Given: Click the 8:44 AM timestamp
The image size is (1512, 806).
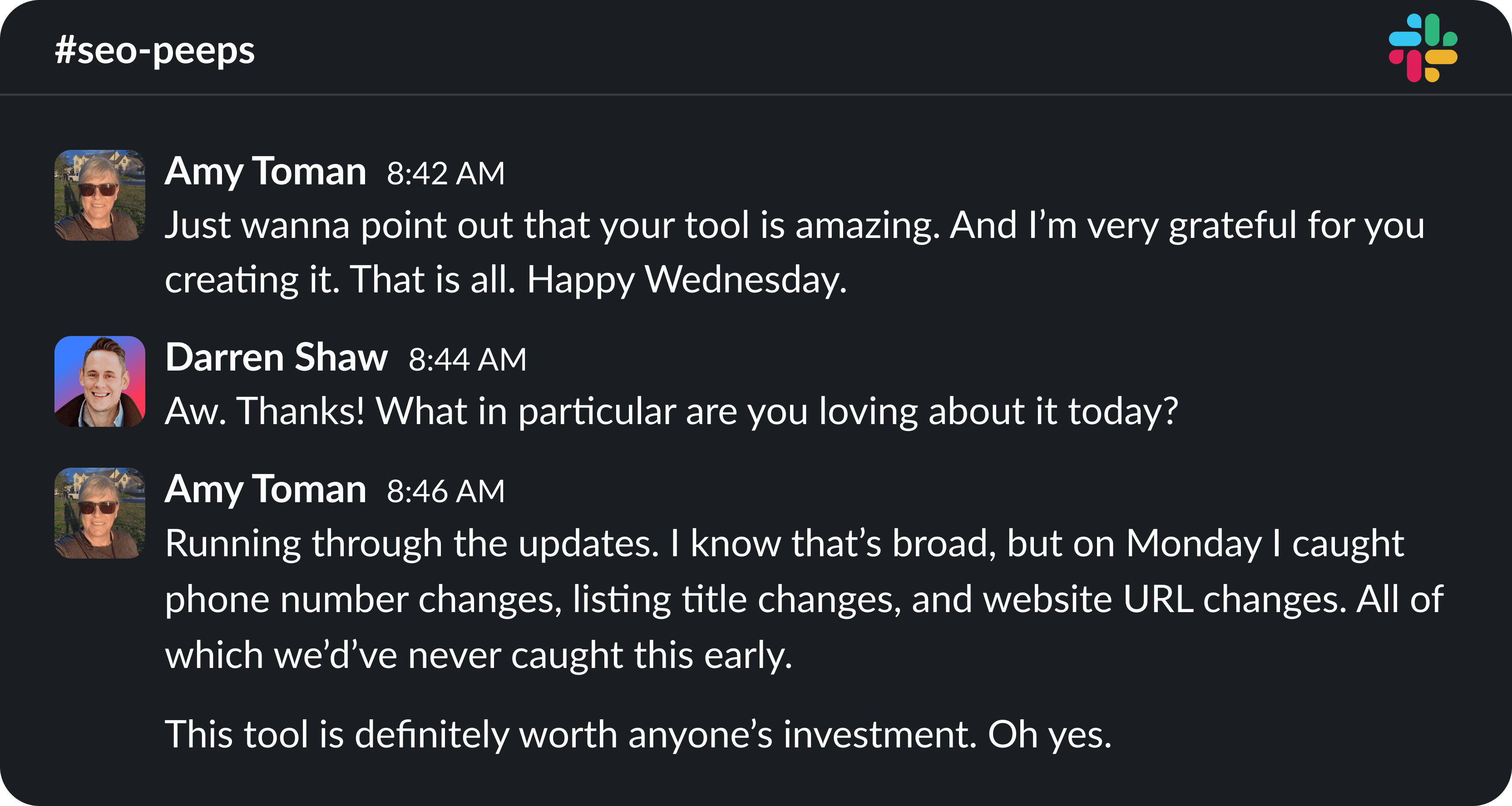Looking at the screenshot, I should (x=467, y=359).
